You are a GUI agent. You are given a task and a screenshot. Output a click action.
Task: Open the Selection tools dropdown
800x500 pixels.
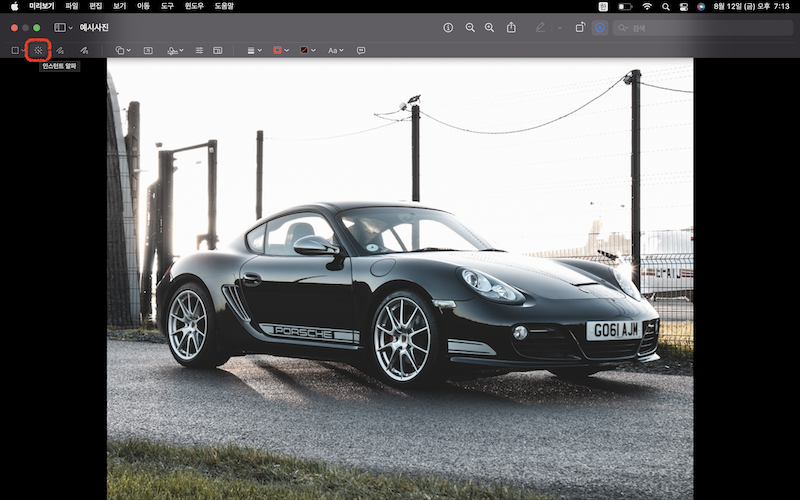pos(17,51)
